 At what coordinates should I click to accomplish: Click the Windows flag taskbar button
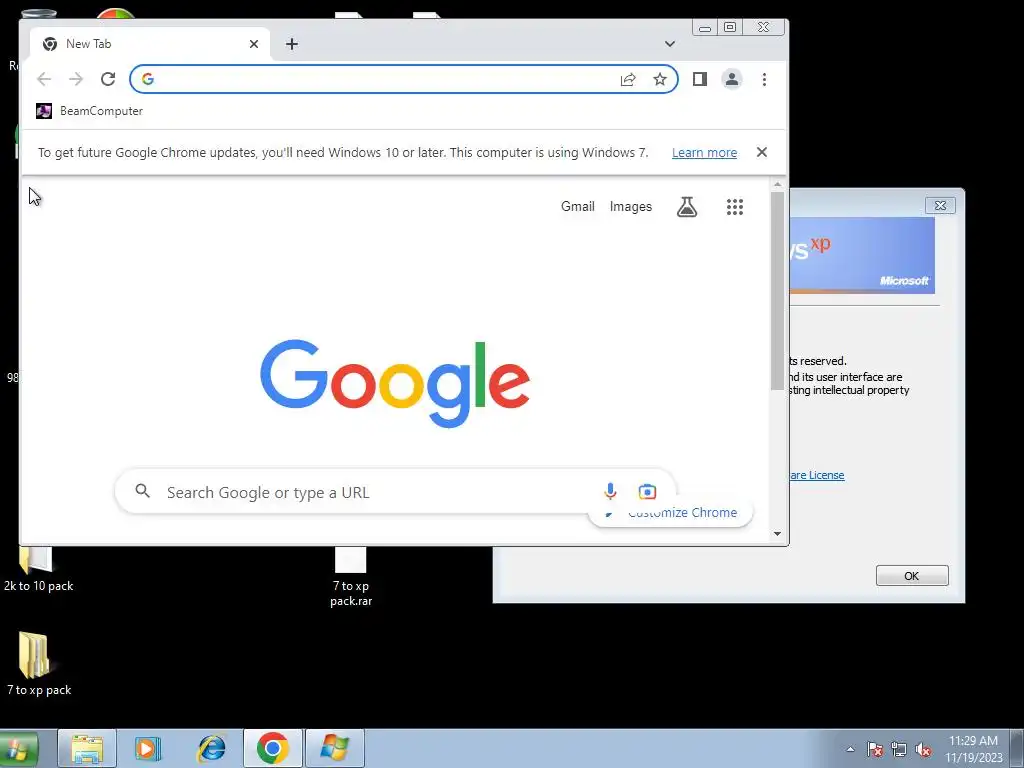pyautogui.click(x=334, y=748)
